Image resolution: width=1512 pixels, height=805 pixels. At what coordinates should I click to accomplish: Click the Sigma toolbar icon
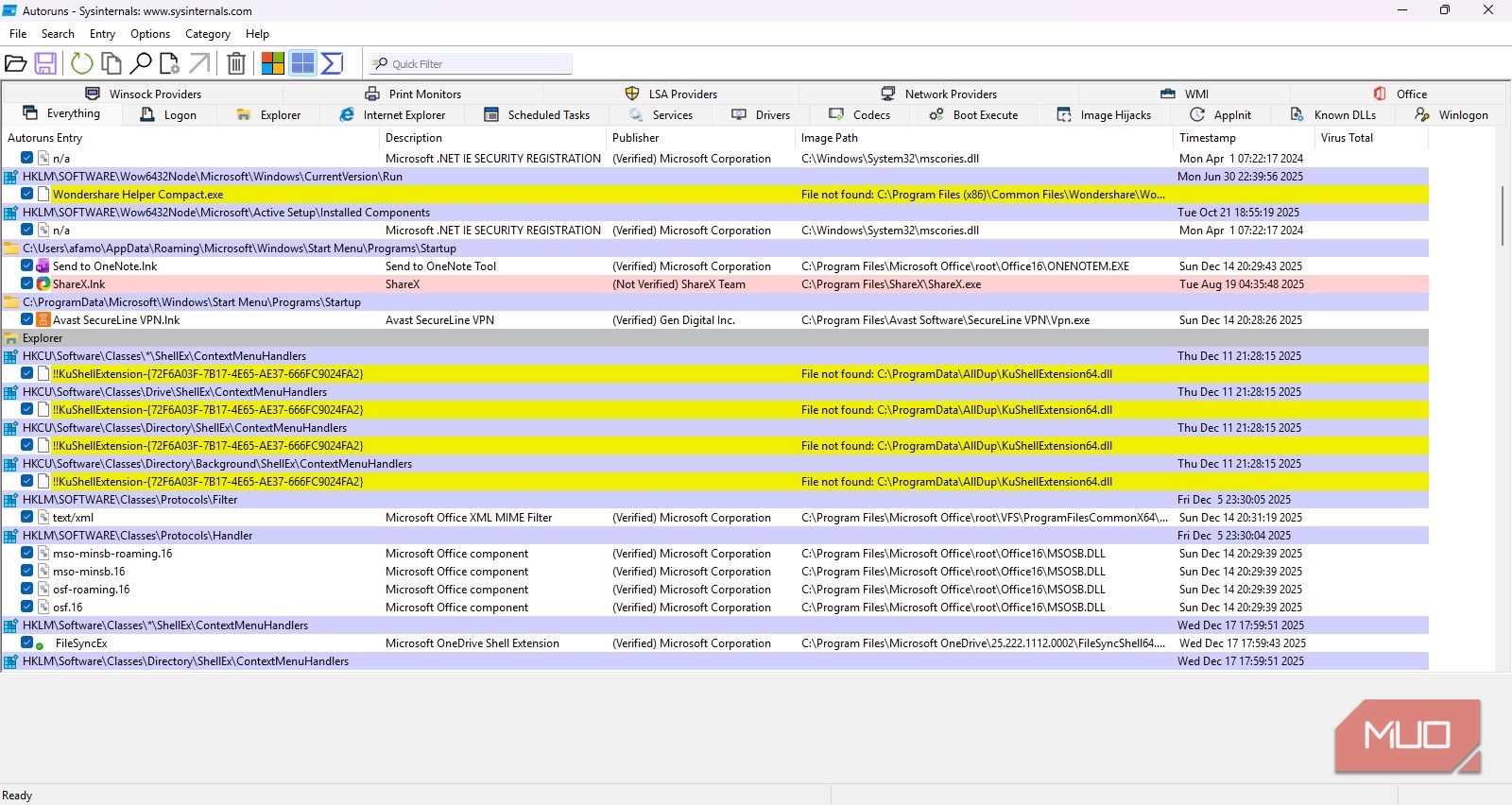point(332,63)
